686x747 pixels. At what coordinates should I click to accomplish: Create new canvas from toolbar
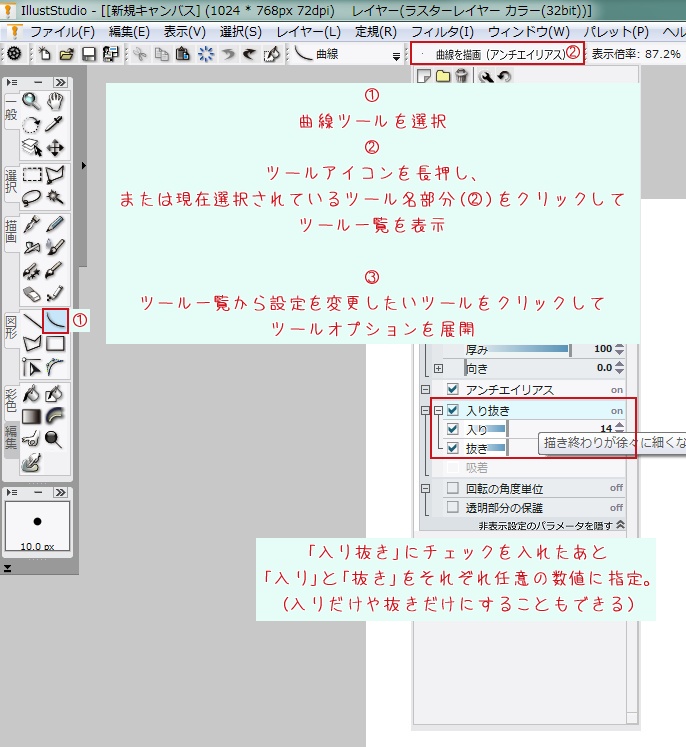44,54
